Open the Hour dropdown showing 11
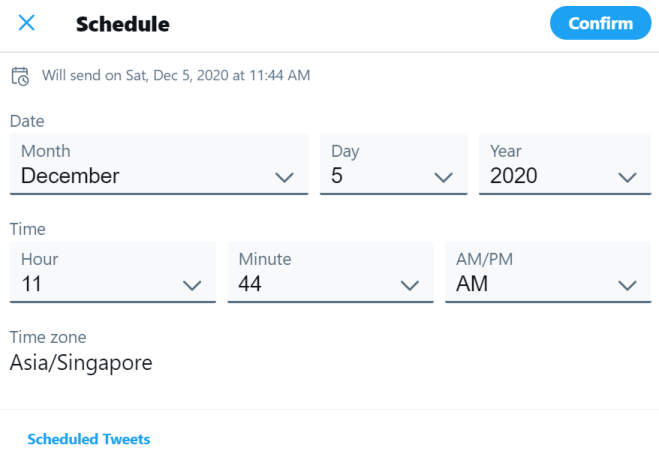This screenshot has width=659, height=460. point(113,272)
